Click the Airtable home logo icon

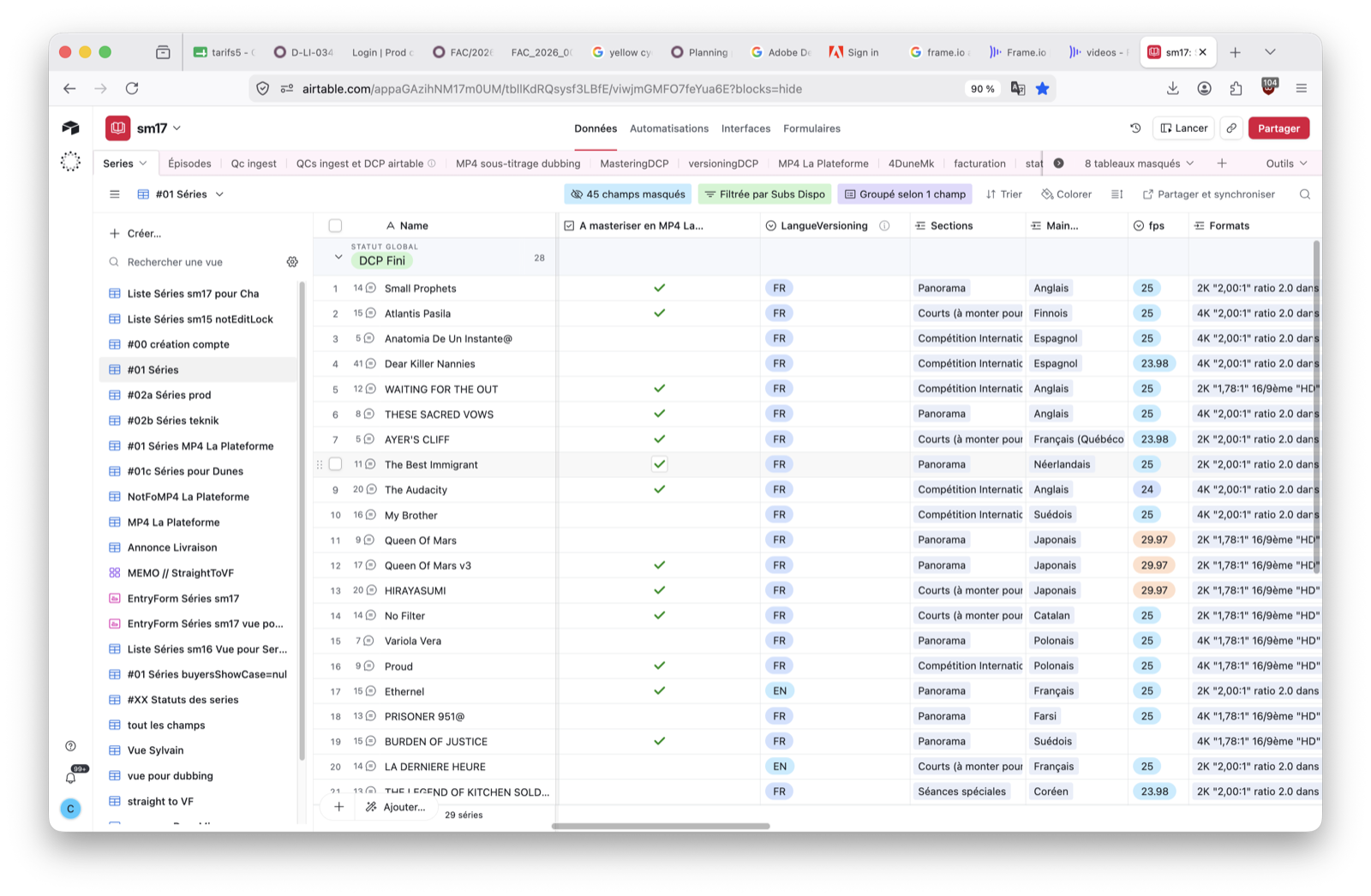click(70, 128)
